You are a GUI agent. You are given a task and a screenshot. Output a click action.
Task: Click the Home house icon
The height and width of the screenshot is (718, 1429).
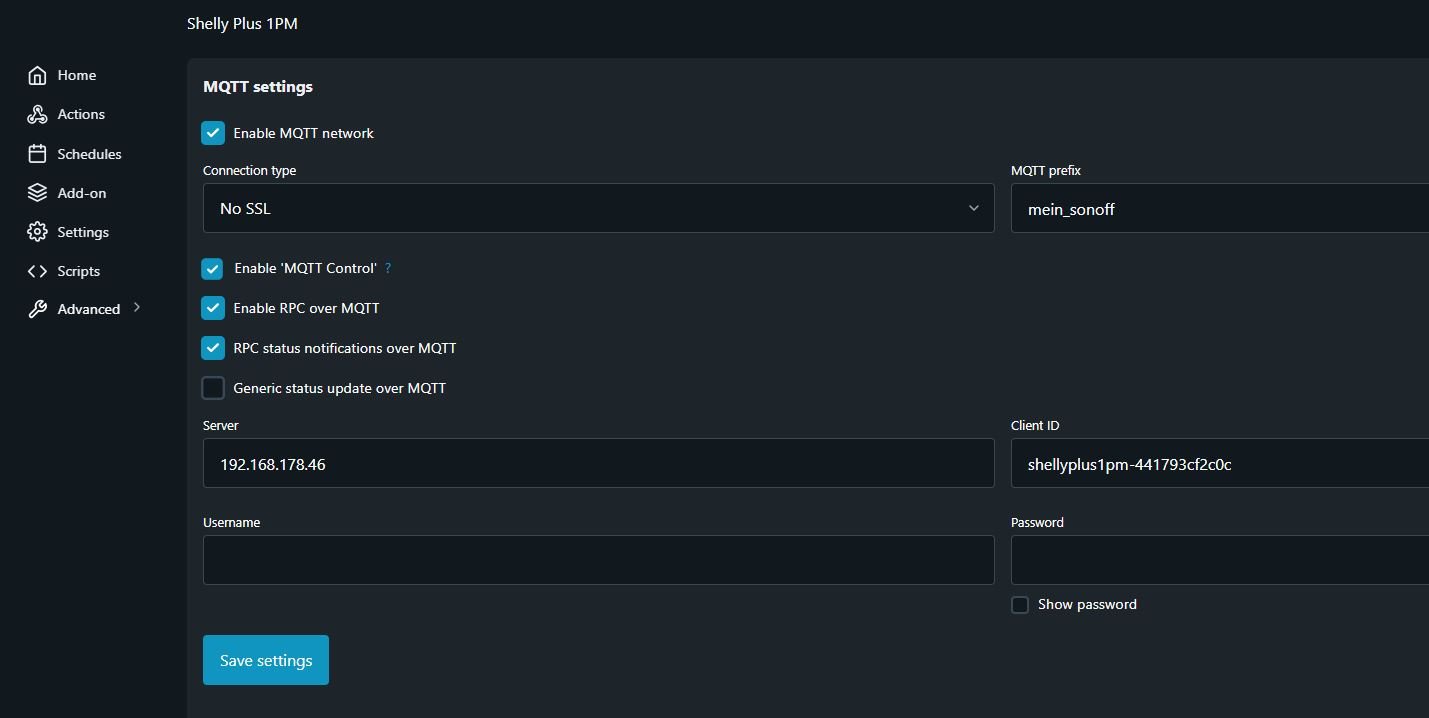click(37, 76)
